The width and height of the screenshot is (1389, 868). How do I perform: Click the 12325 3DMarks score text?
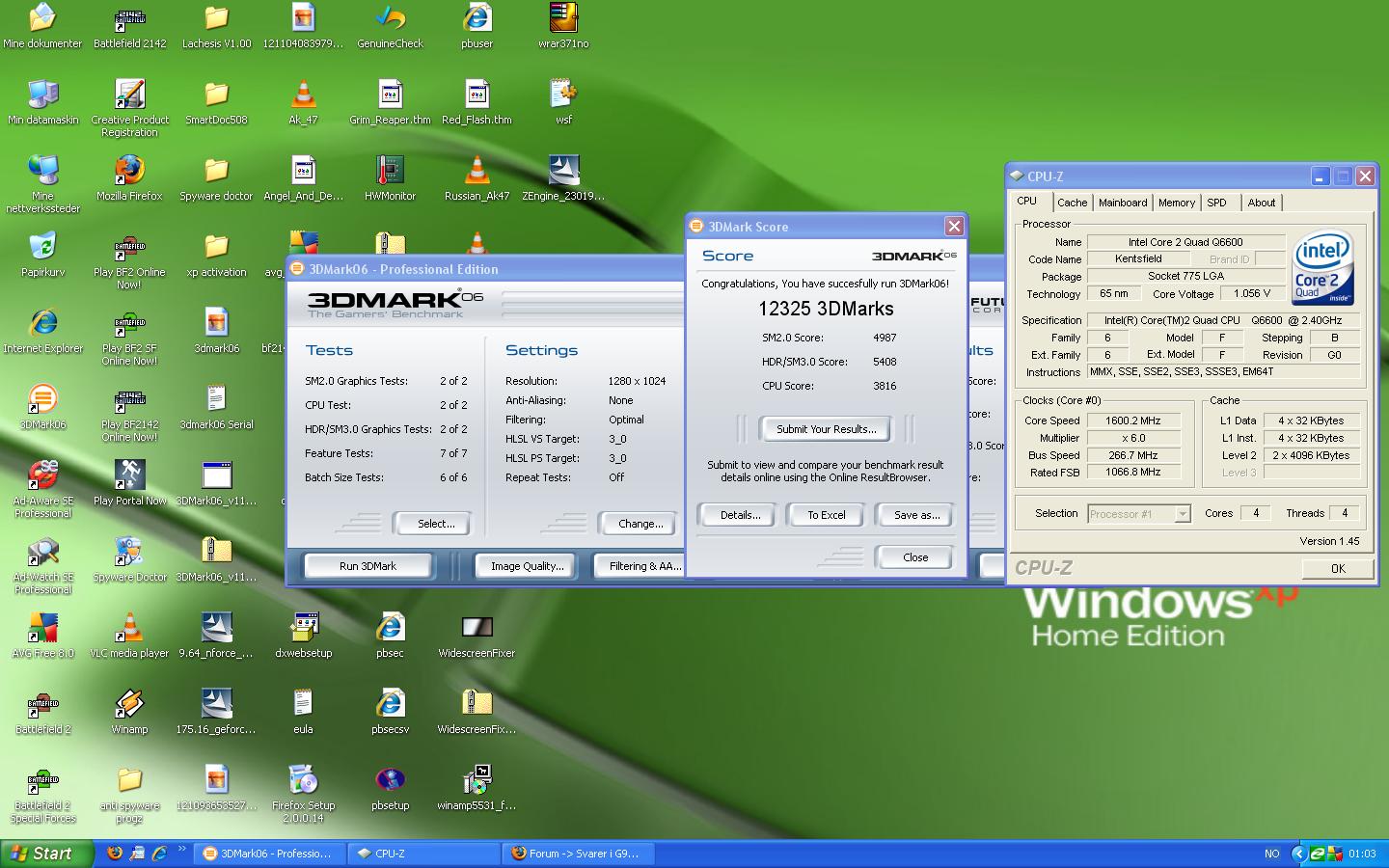(826, 309)
